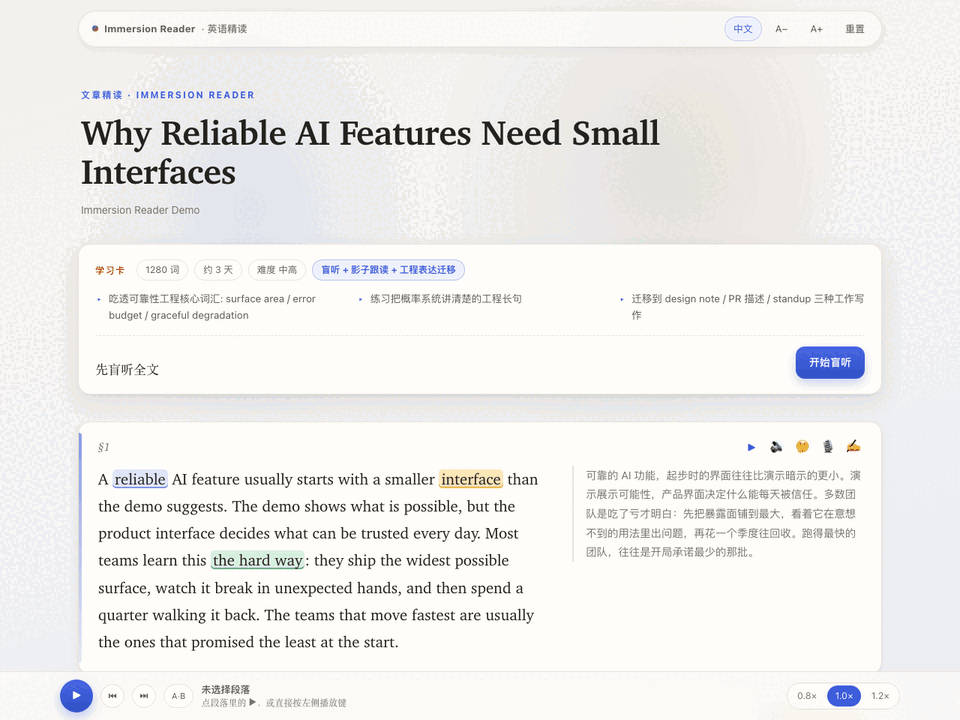Click the "练习把概率系统讲清楚的工程长句" bullet
Viewport: 960px width, 720px height.
tap(446, 299)
